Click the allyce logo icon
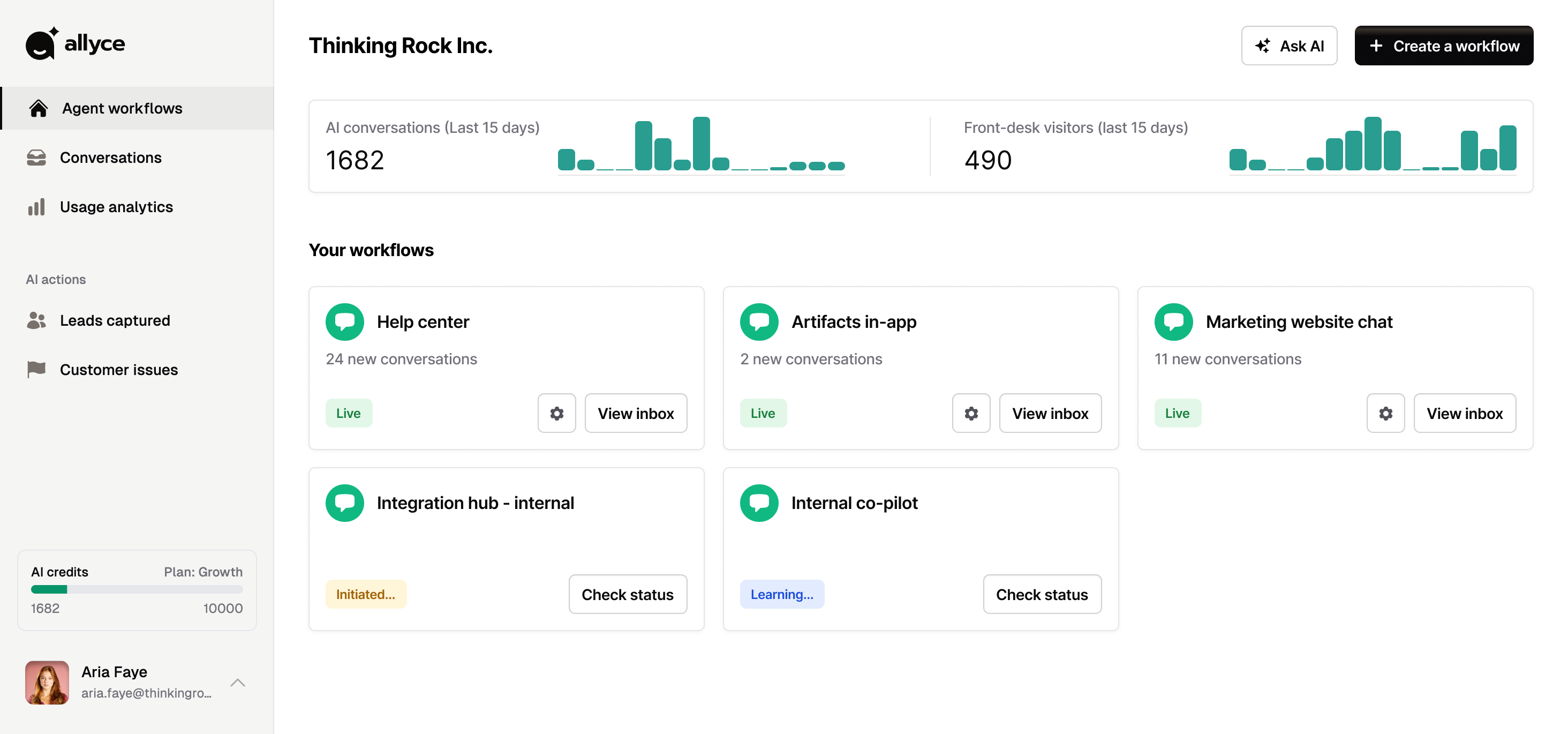Image resolution: width=1568 pixels, height=734 pixels. pos(42,43)
